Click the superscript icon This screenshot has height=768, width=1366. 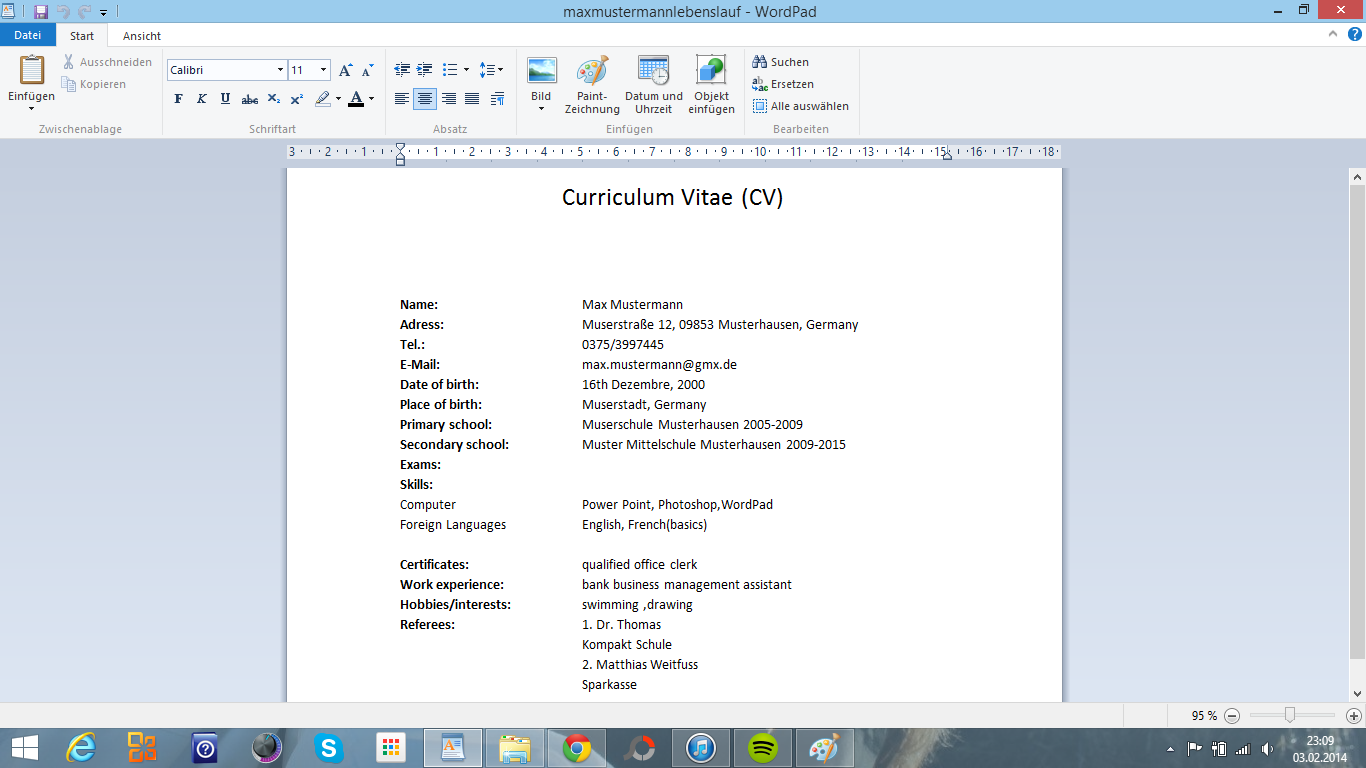pyautogui.click(x=297, y=99)
